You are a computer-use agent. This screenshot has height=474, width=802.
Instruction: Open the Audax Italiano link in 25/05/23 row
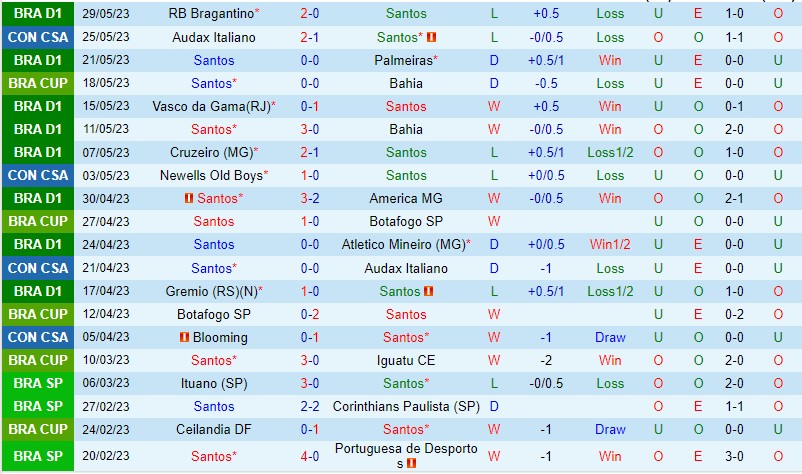(x=213, y=37)
